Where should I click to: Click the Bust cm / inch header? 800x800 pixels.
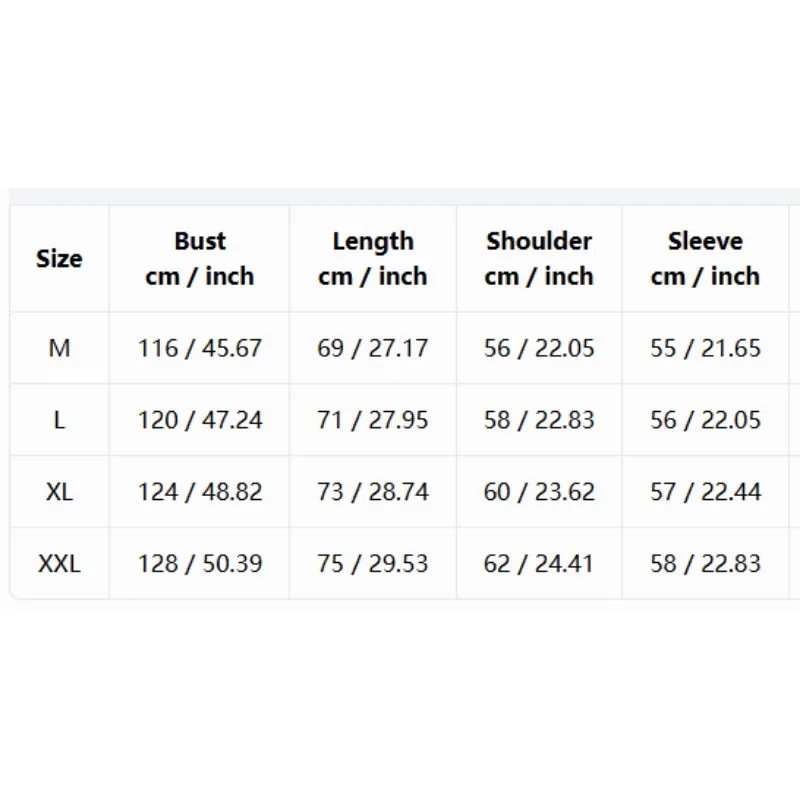click(x=199, y=259)
